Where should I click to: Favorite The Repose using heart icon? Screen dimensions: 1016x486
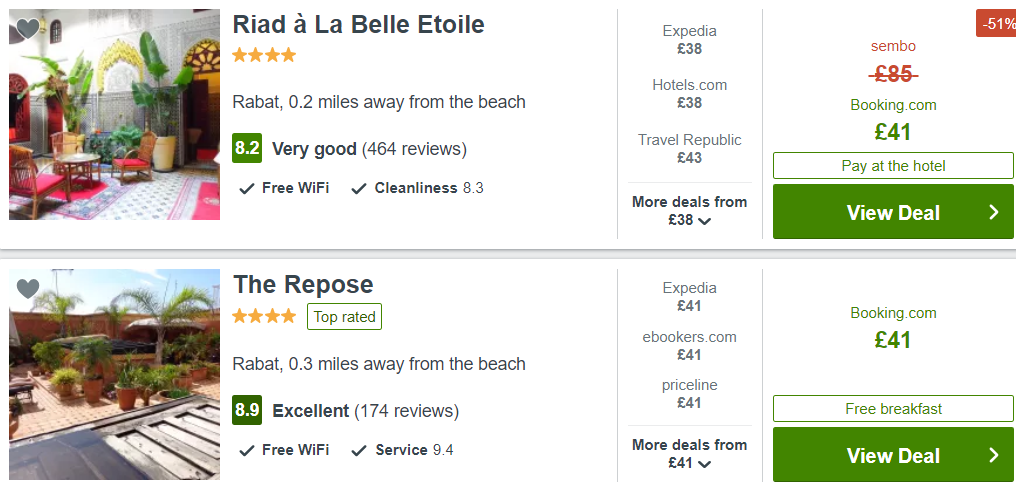[28, 289]
